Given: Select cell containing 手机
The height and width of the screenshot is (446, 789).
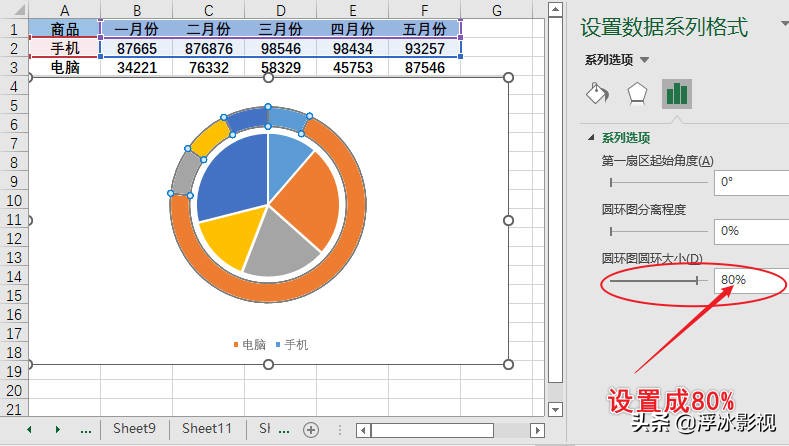Looking at the screenshot, I should pos(64,48).
